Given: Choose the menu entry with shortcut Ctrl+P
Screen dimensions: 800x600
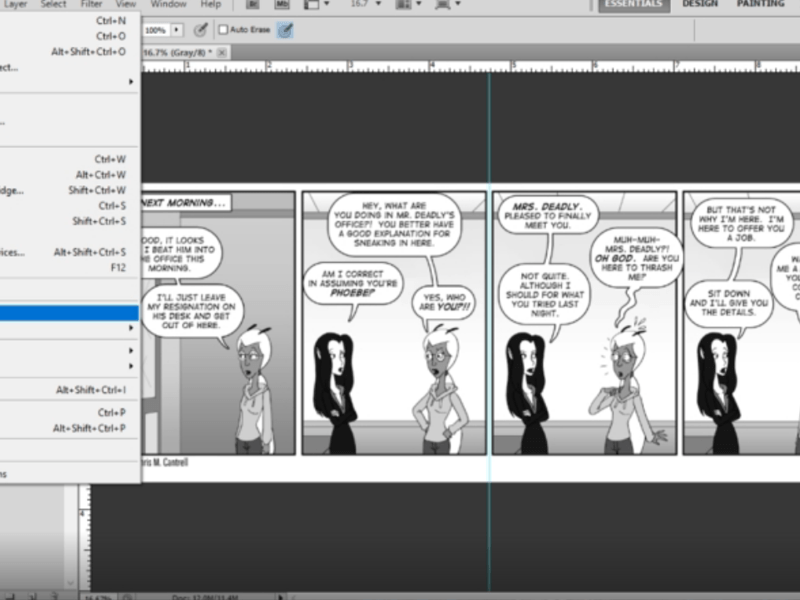Looking at the screenshot, I should [70, 412].
